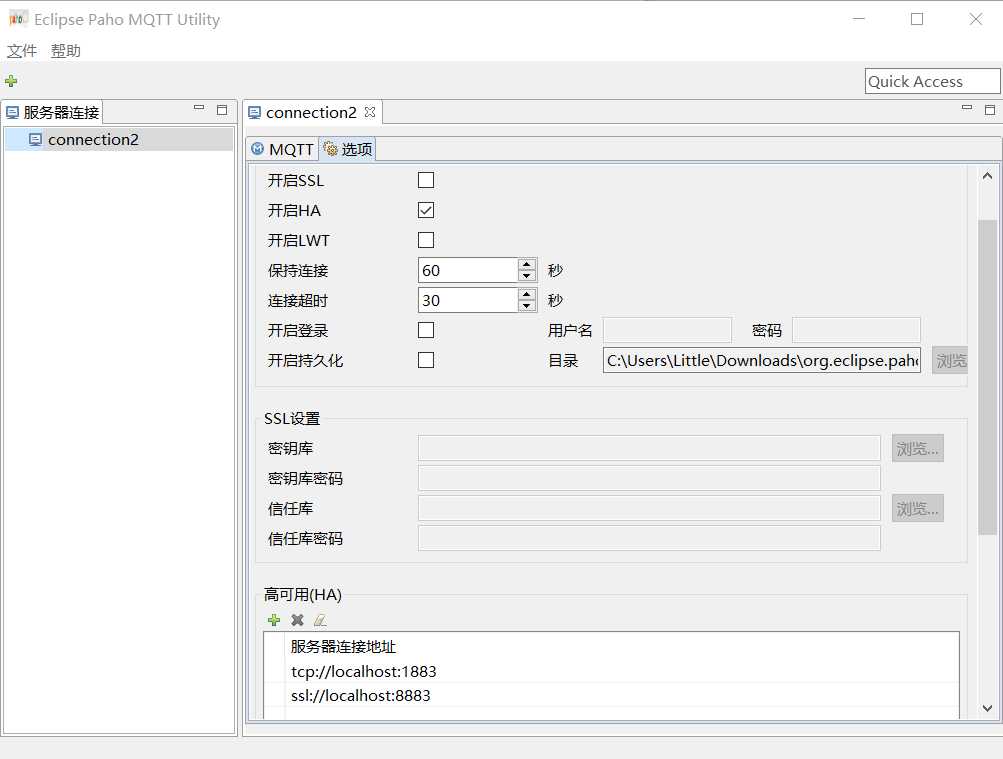Click the 密码 input field
Screen dimensions: 1003x759
tap(857, 331)
